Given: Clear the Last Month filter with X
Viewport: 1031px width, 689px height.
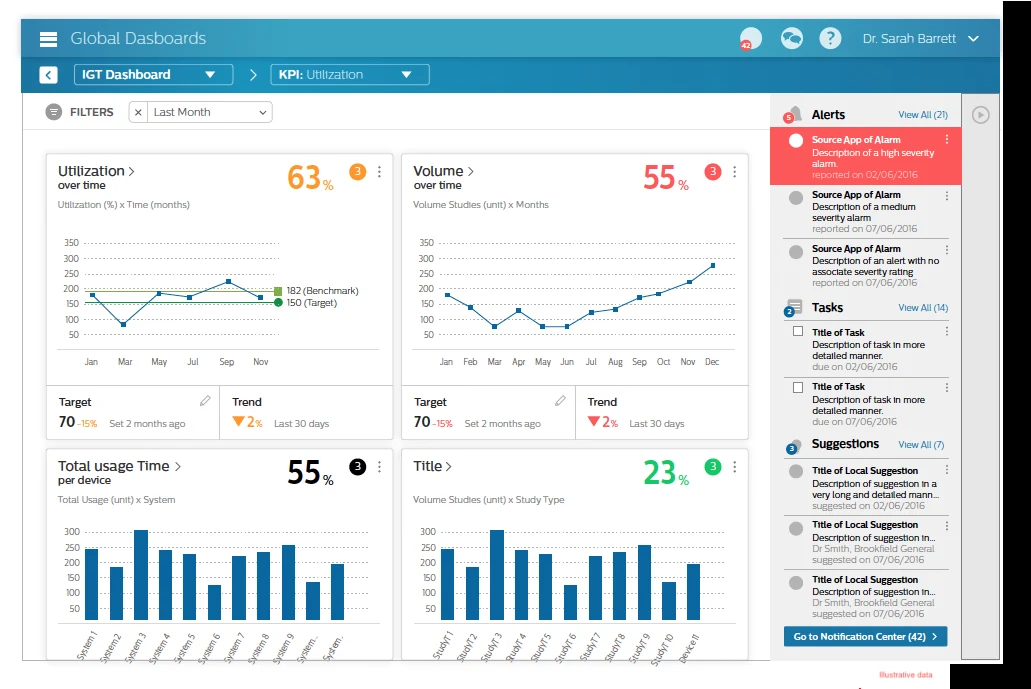Looking at the screenshot, I should click(x=138, y=112).
